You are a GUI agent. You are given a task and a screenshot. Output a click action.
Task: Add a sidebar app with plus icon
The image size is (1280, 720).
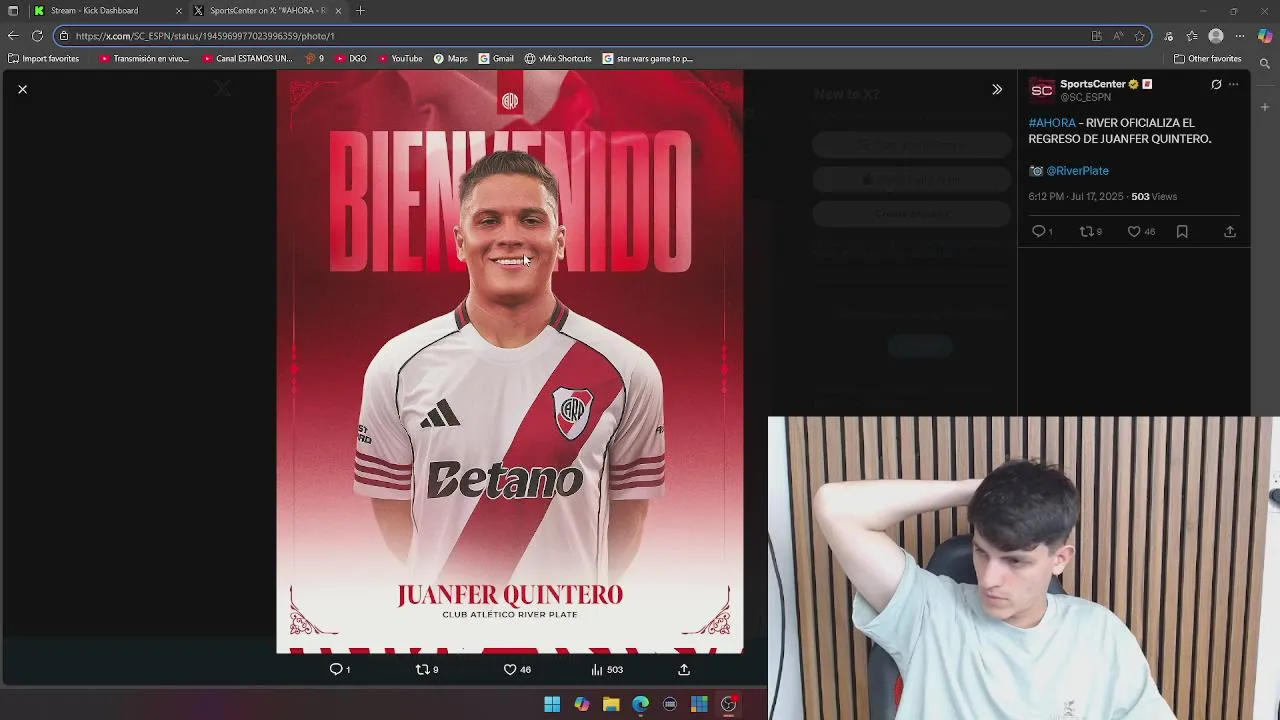point(1265,107)
